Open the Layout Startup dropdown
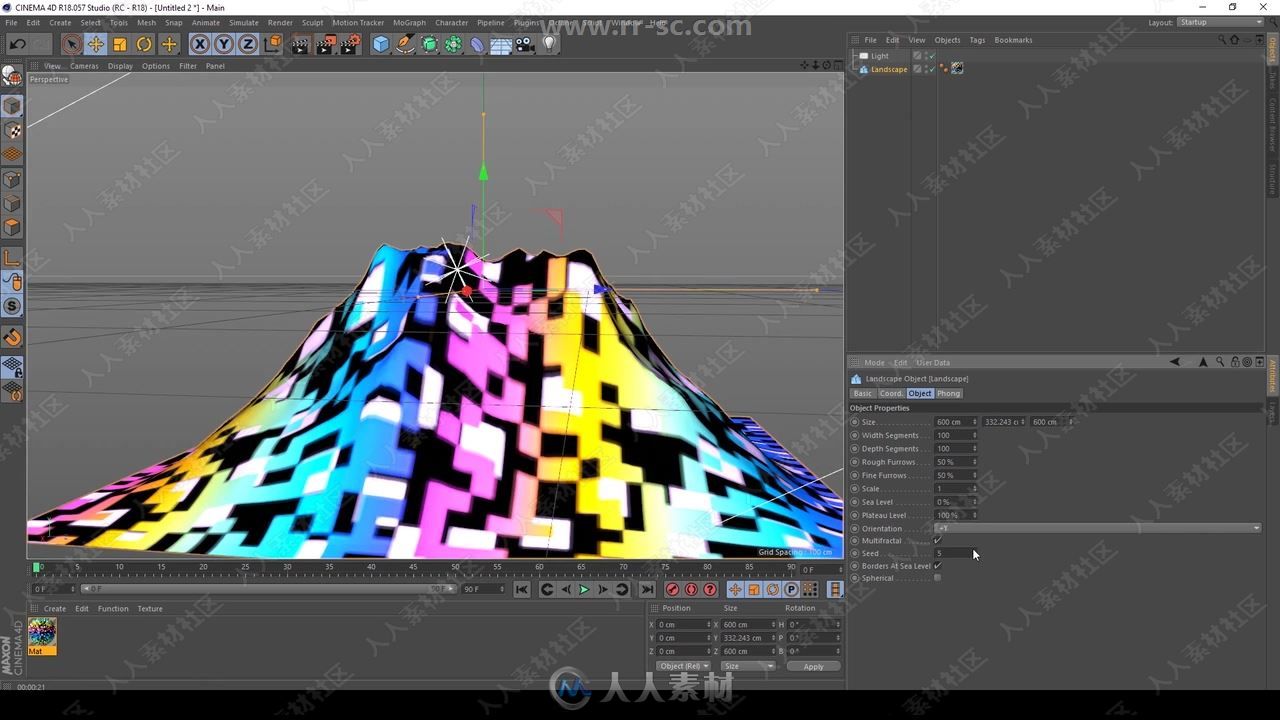1280x720 pixels. (1221, 22)
